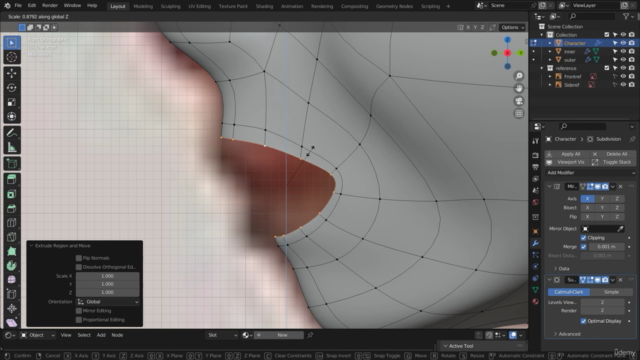640x360 pixels.
Task: Select the Poly Build tool
Action: pos(11,251)
